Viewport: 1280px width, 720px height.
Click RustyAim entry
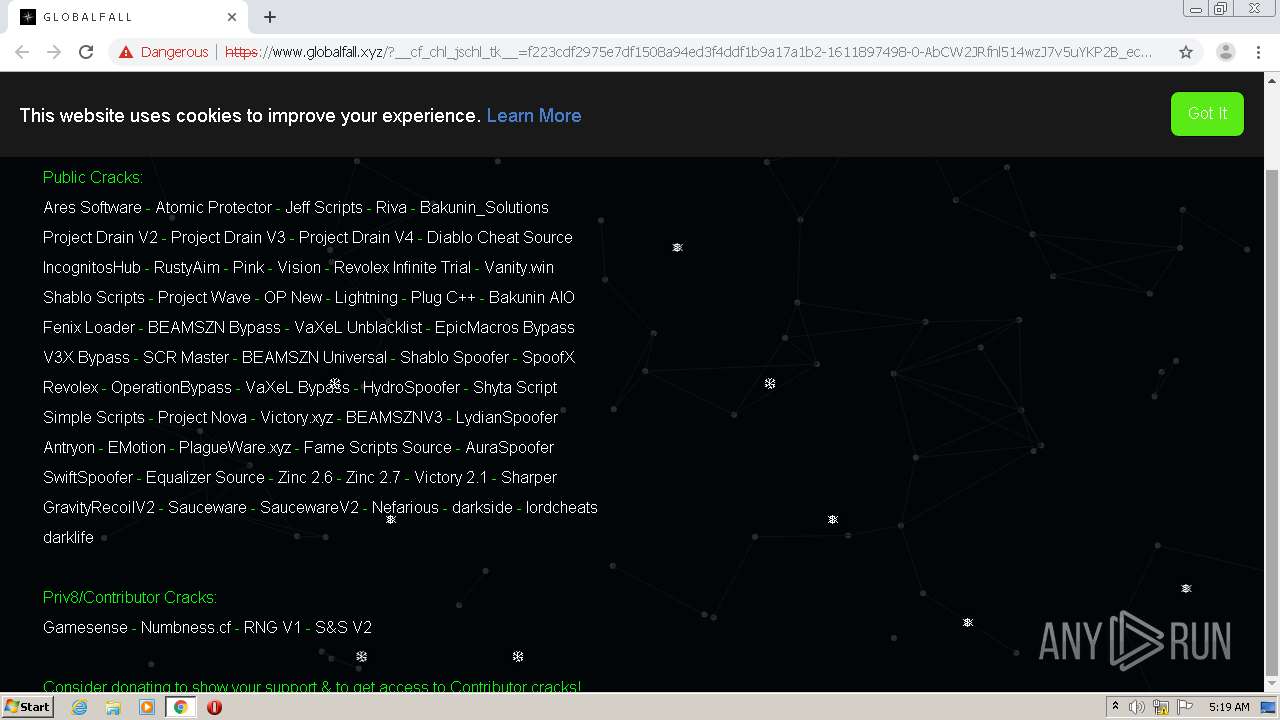187,267
